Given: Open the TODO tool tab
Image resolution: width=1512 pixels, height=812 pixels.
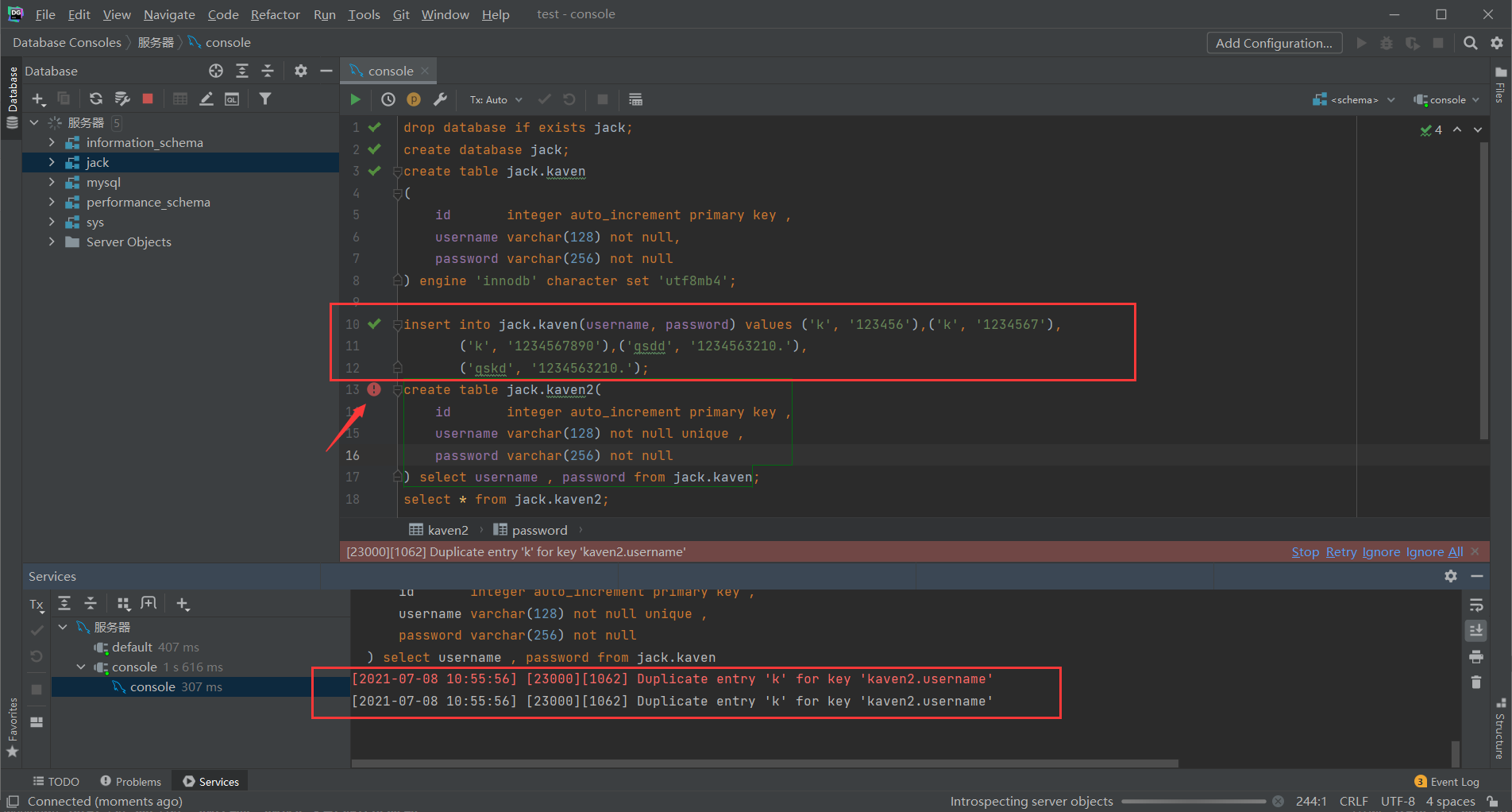Looking at the screenshot, I should tap(56, 782).
